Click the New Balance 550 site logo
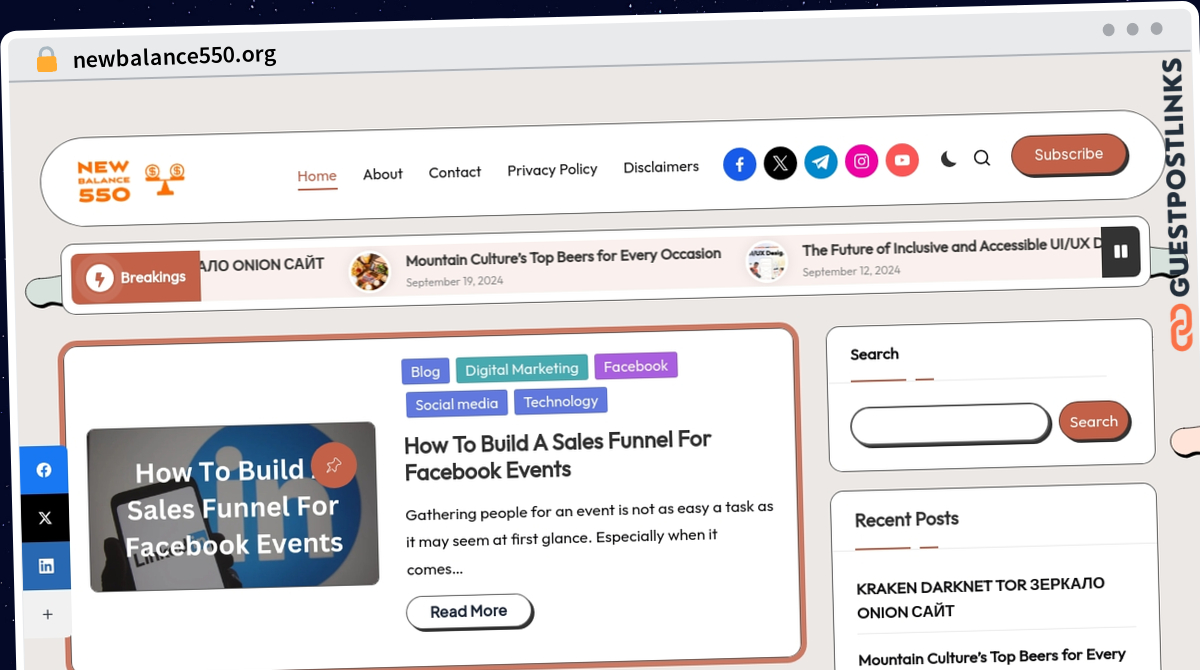 pos(131,181)
